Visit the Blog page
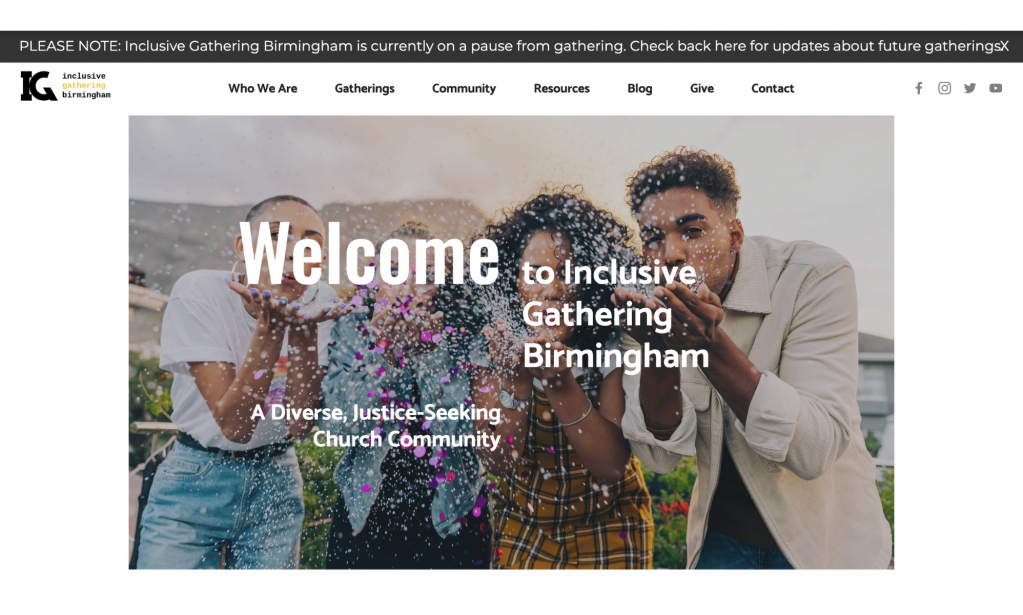 click(x=640, y=88)
